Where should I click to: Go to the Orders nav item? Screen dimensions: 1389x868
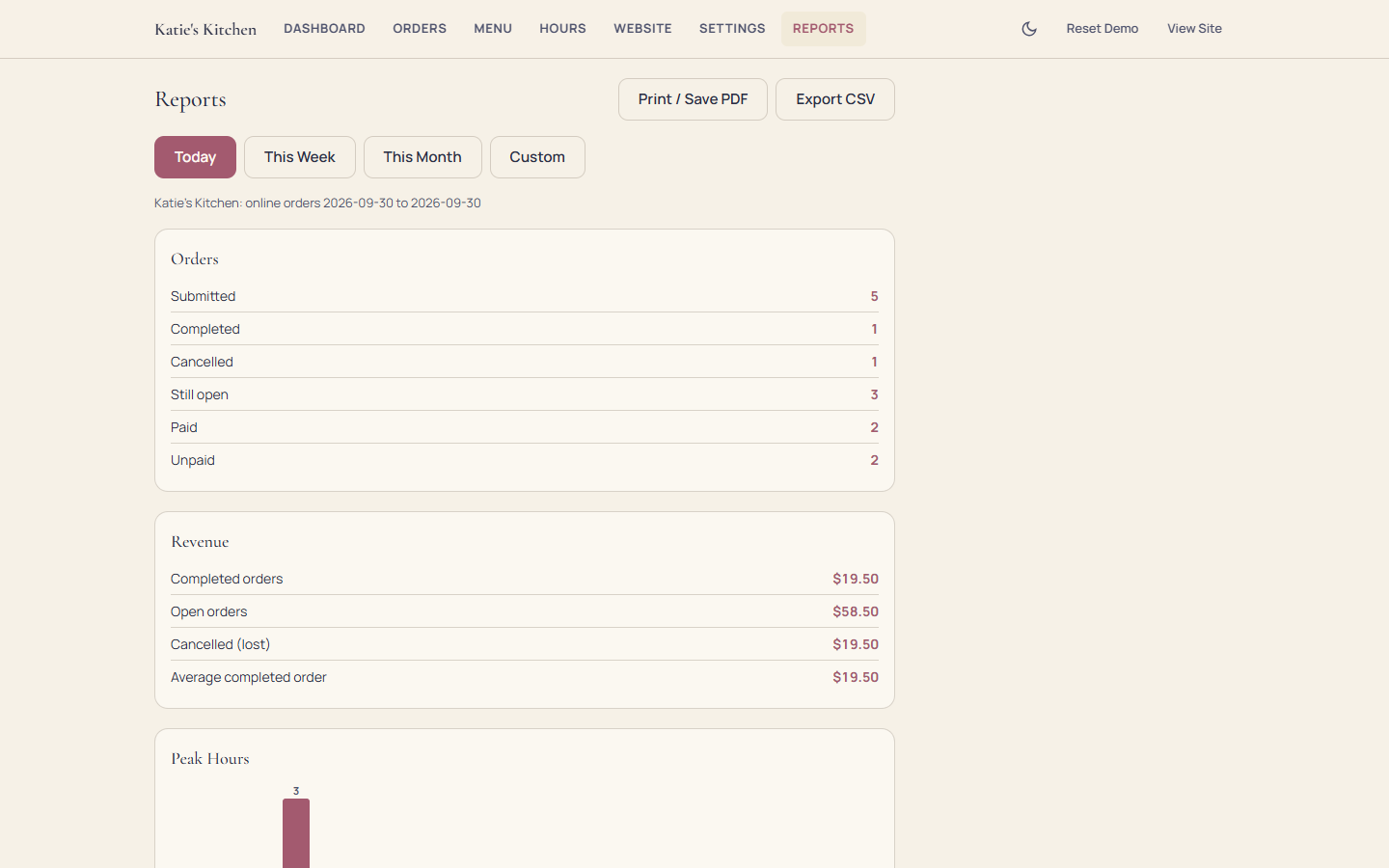click(420, 29)
